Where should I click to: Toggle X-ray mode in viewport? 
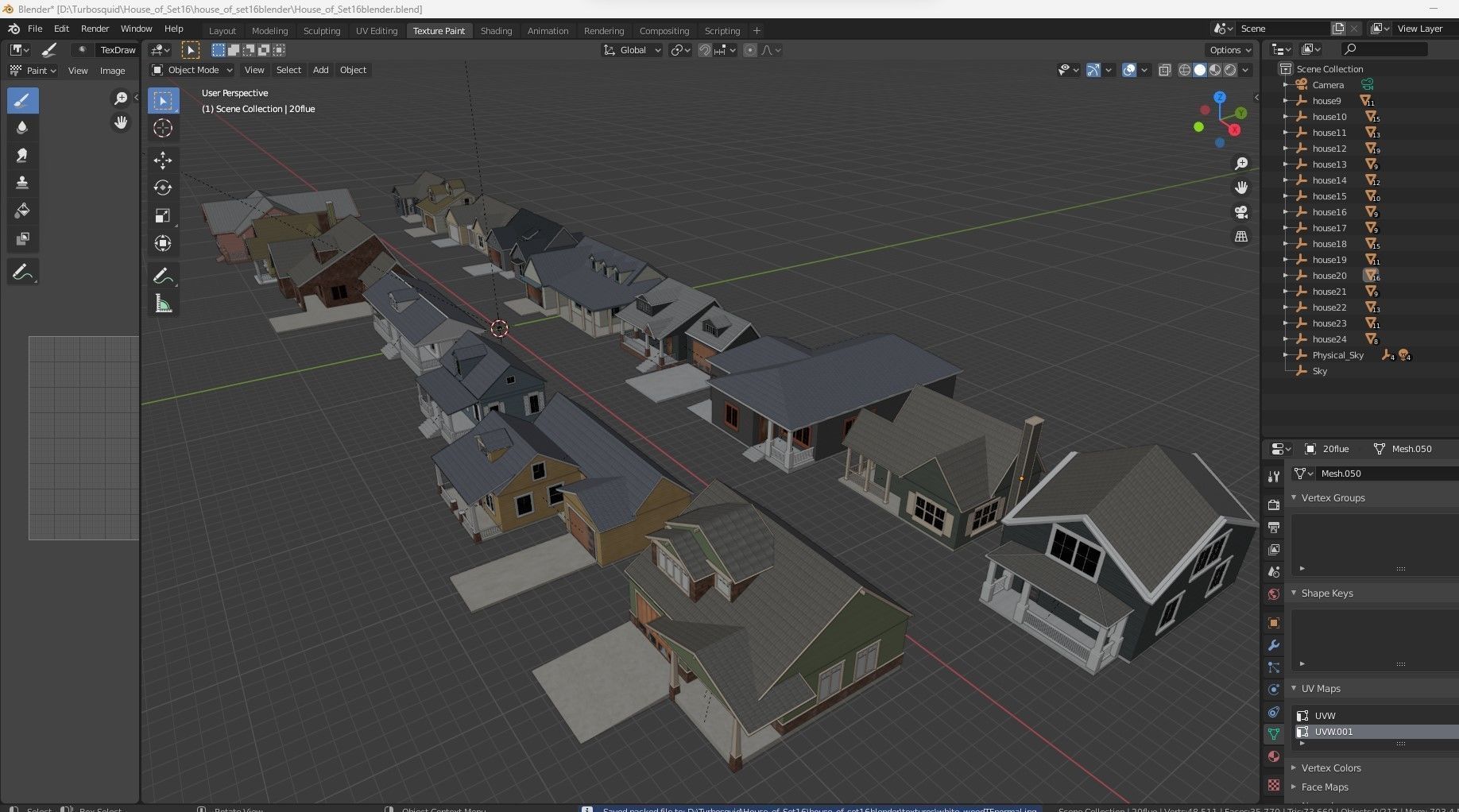tap(1165, 70)
